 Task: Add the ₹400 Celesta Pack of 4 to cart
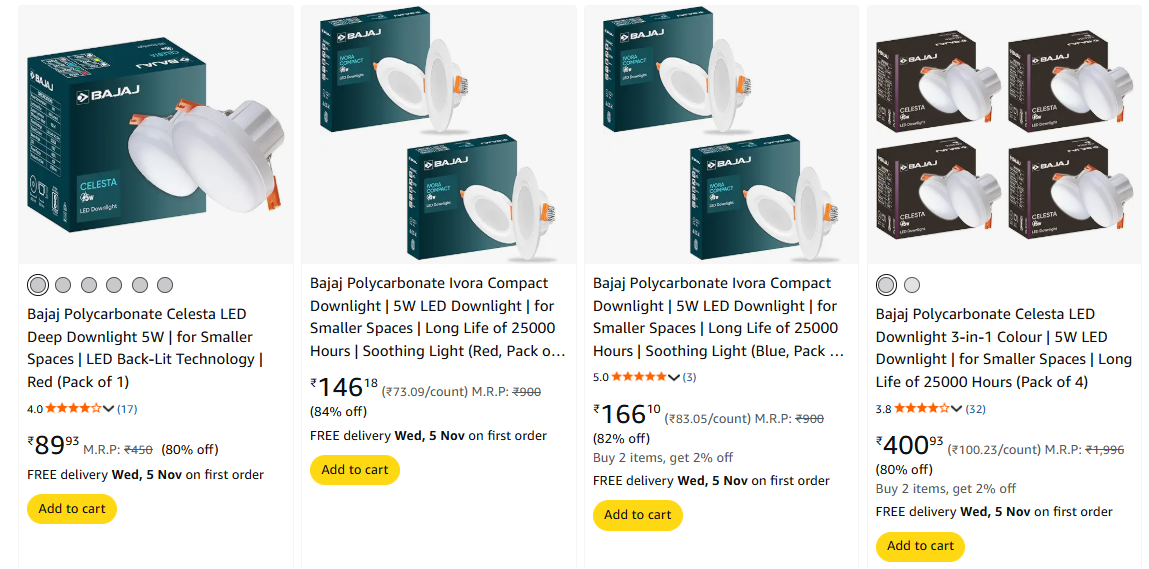[x=920, y=546]
